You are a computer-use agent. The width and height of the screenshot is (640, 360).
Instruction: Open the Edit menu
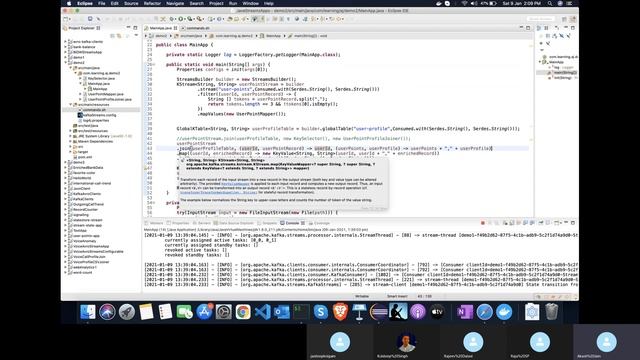pos(115,3)
